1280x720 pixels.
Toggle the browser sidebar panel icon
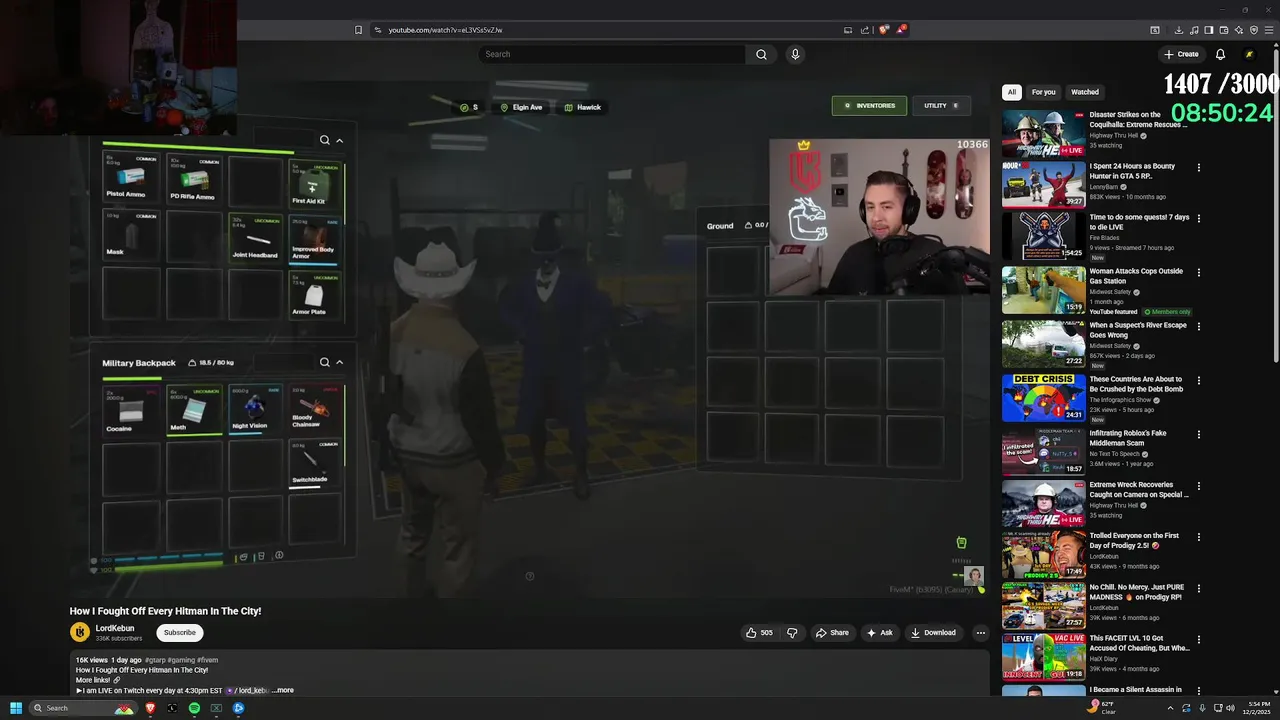pyautogui.click(x=1209, y=30)
